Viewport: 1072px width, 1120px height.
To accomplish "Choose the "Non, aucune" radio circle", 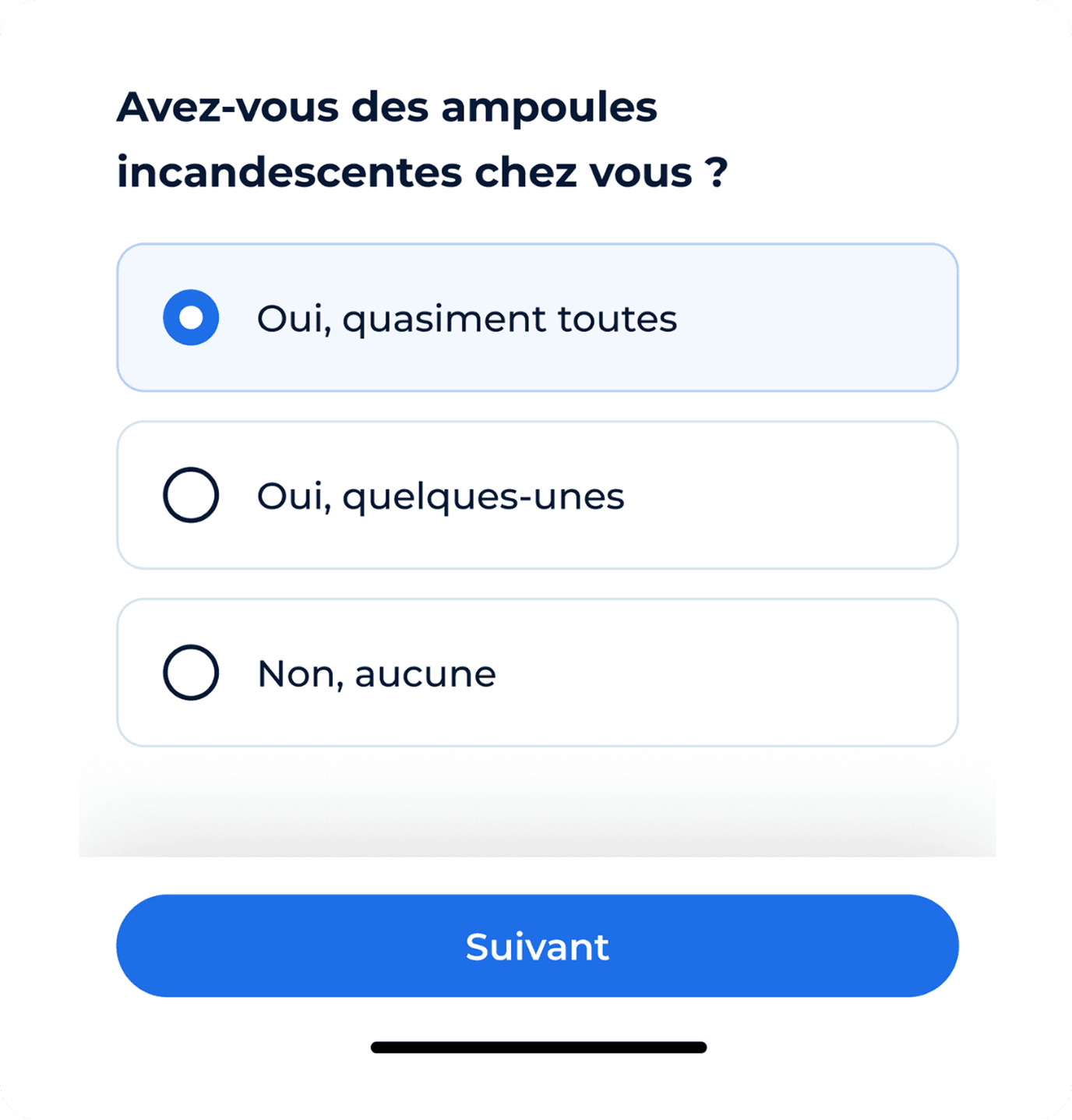I will [x=191, y=673].
